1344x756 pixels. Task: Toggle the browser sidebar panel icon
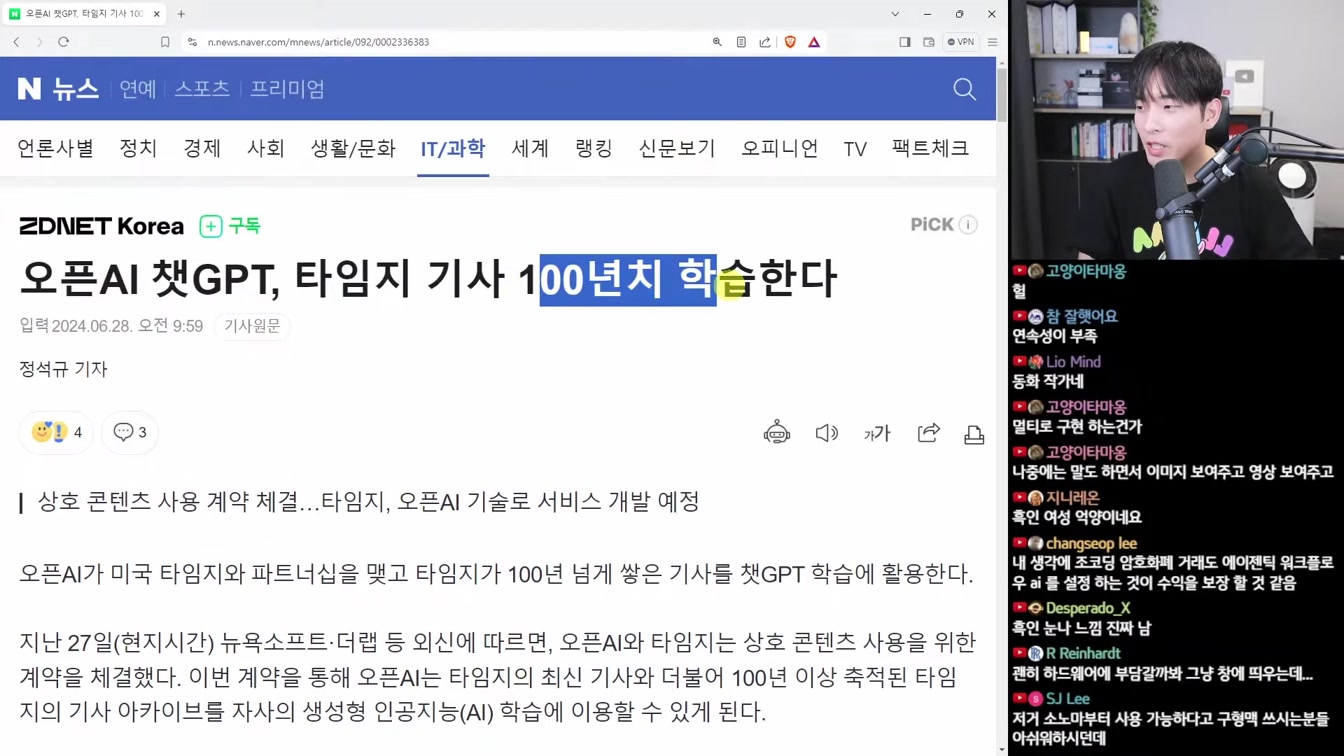(x=905, y=42)
